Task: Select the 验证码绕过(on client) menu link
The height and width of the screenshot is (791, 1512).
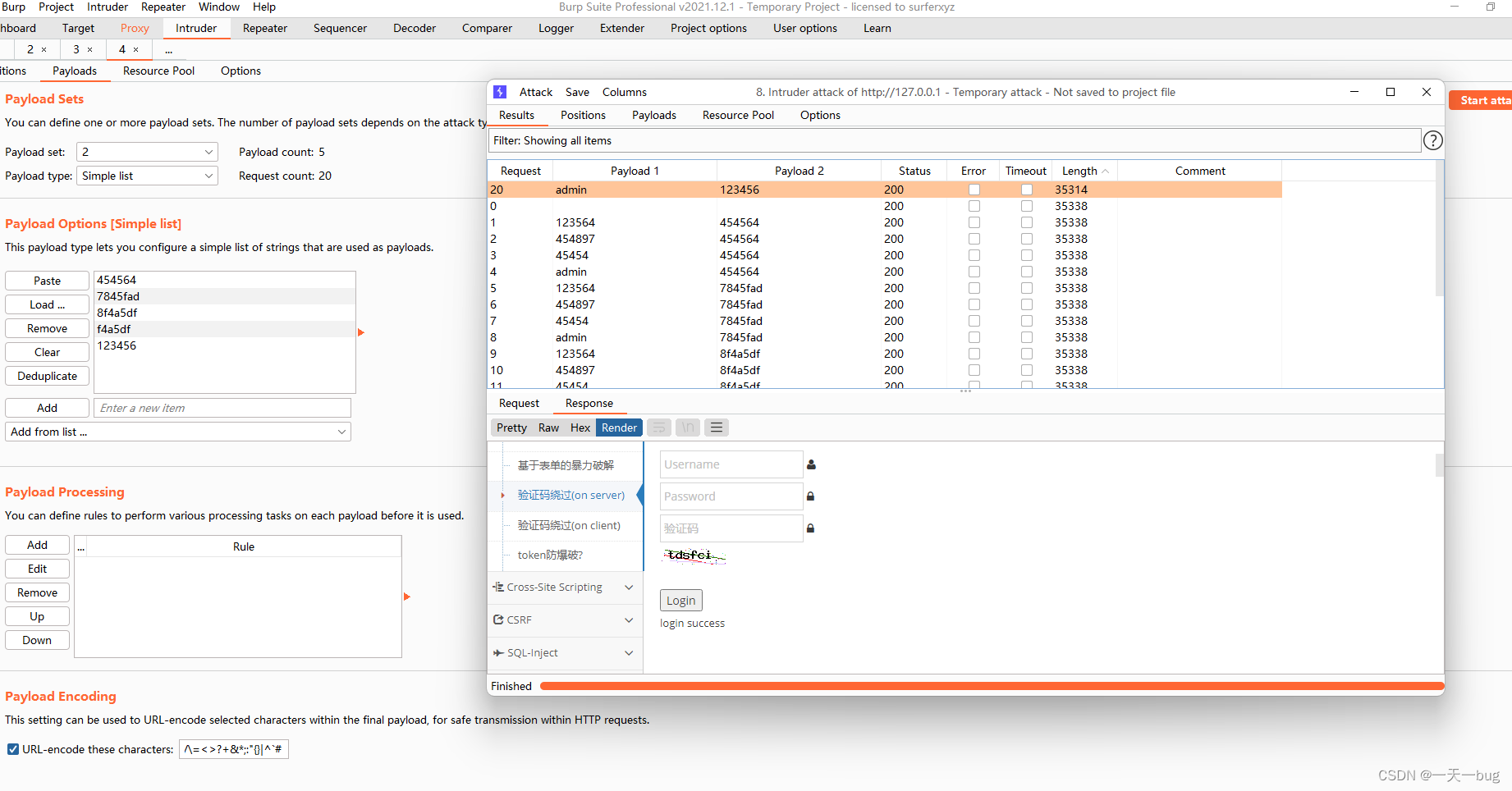Action: [x=569, y=525]
